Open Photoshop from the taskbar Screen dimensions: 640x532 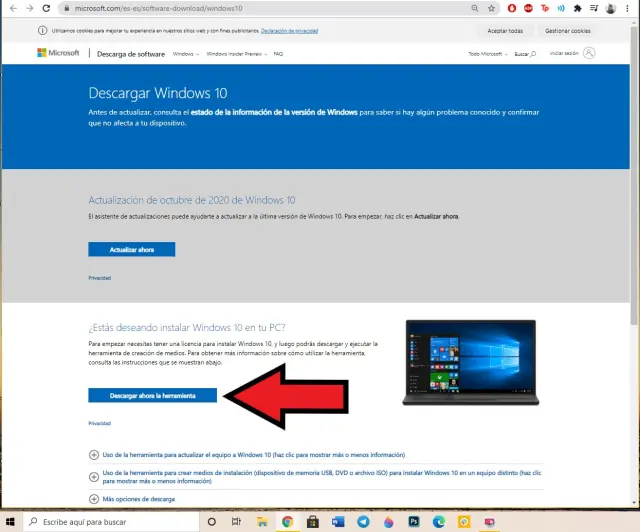point(414,522)
